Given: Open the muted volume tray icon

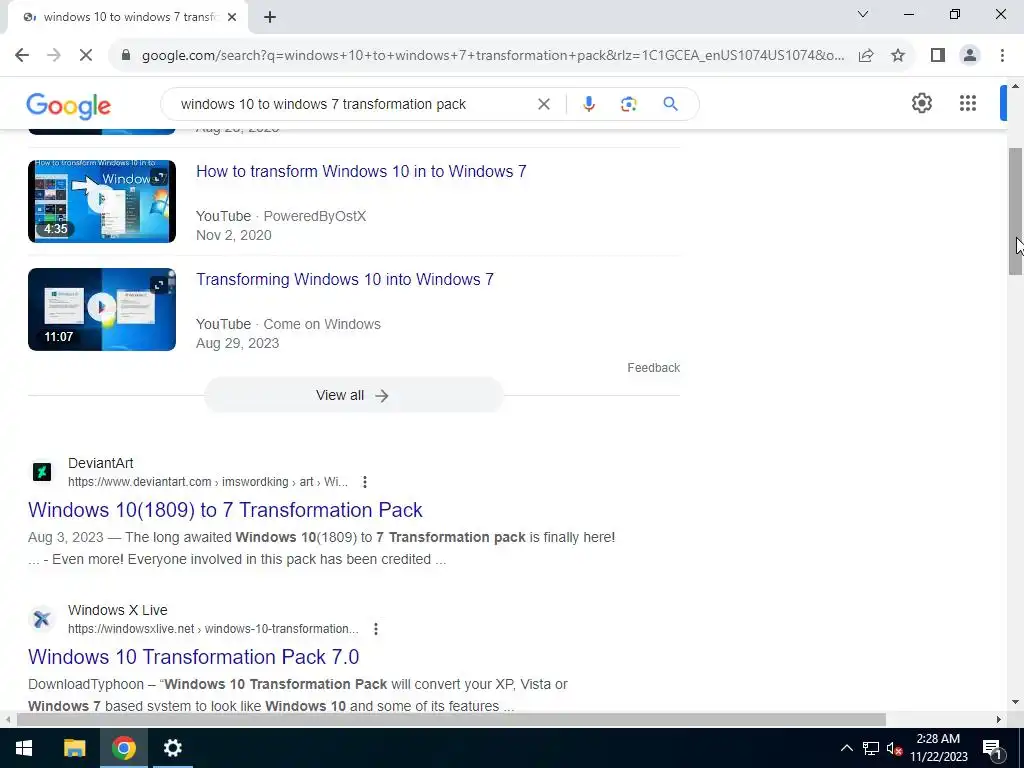Looking at the screenshot, I should coord(894,748).
